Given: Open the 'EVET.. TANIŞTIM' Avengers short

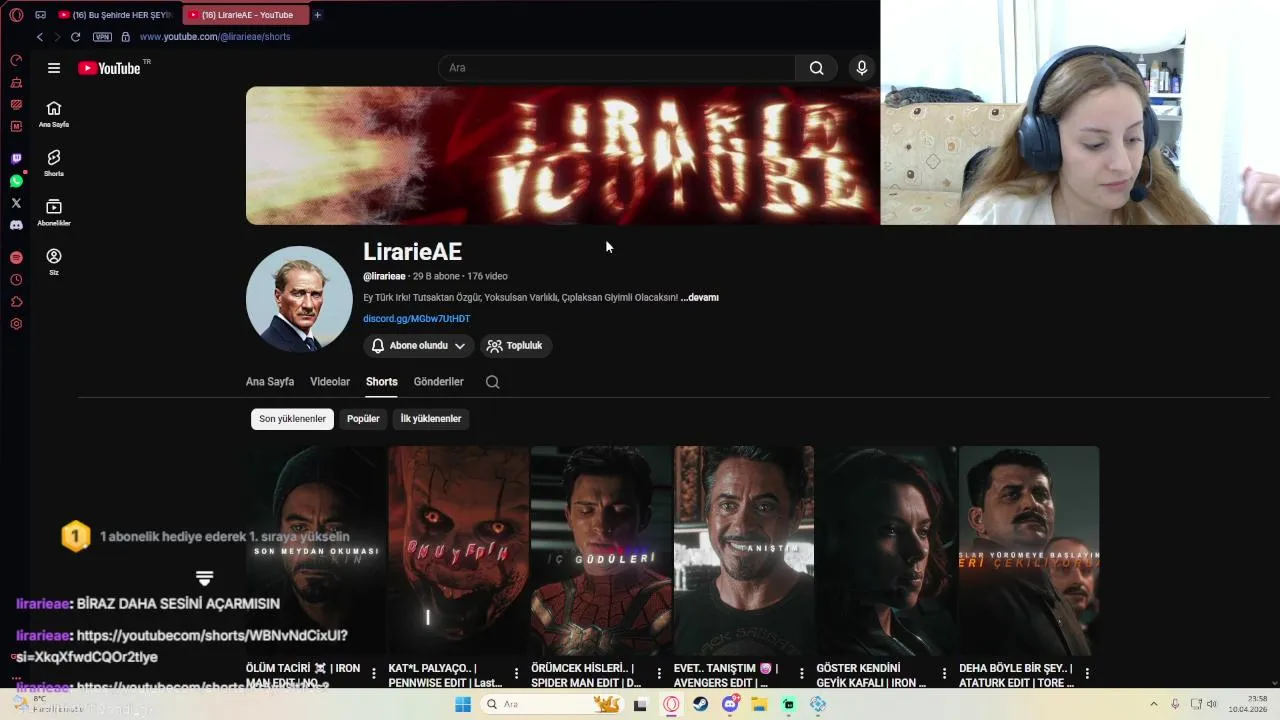Looking at the screenshot, I should pos(744,550).
